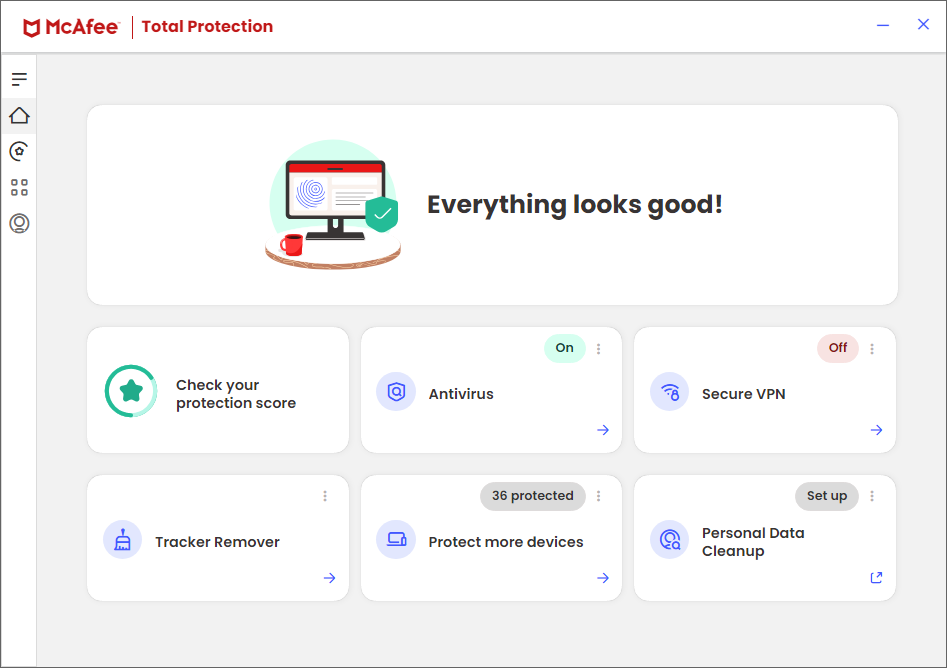Click the Secure VPN Wi-Fi lock icon
Image resolution: width=947 pixels, height=668 pixels.
pyautogui.click(x=669, y=392)
